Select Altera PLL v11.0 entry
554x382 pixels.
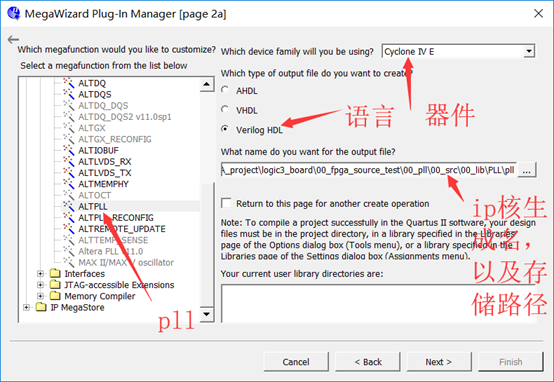[x=111, y=251]
